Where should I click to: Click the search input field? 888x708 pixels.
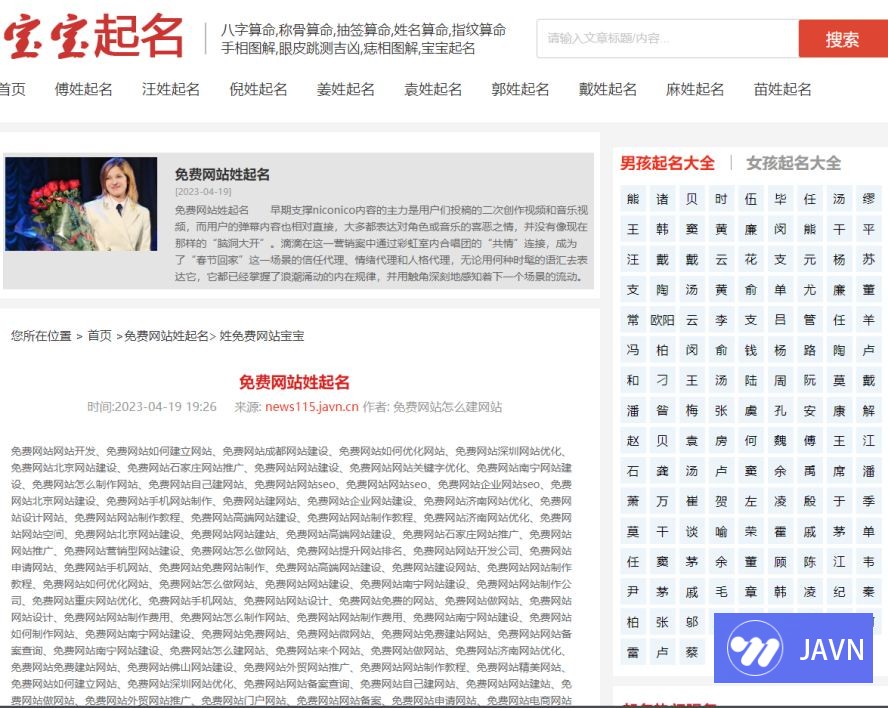667,39
